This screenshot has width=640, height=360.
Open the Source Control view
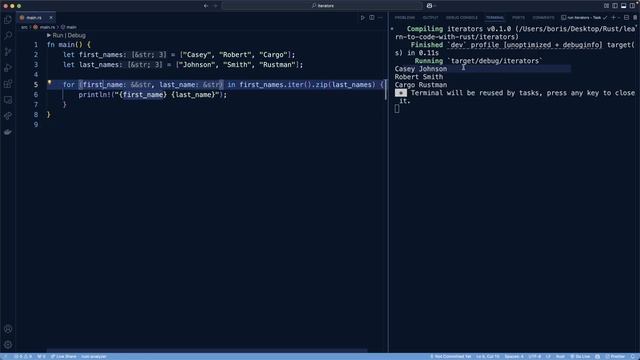(x=8, y=52)
